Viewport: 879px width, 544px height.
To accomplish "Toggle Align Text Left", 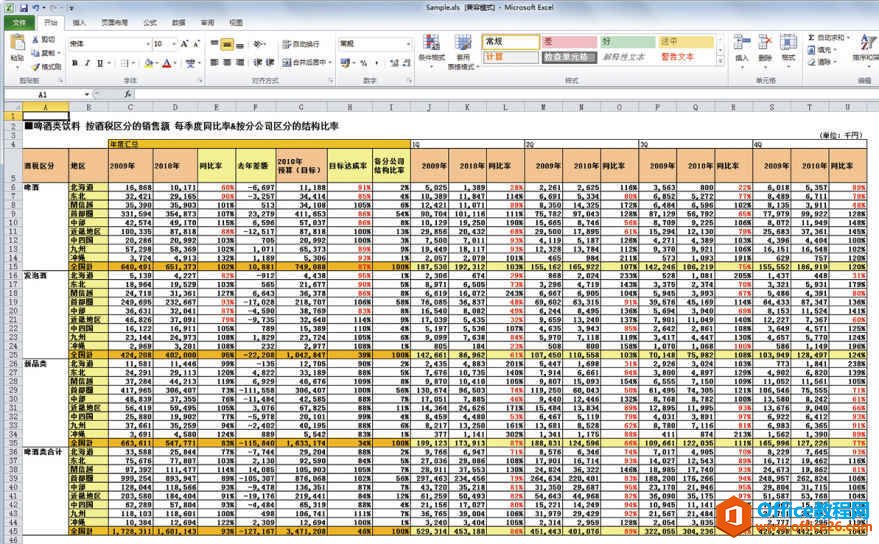I will point(215,62).
